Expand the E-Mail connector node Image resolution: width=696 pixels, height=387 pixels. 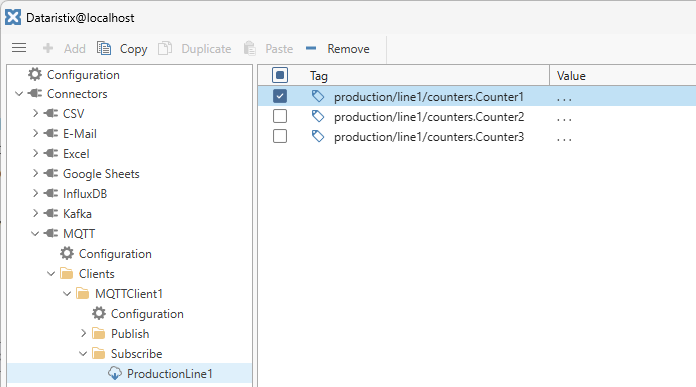point(35,133)
